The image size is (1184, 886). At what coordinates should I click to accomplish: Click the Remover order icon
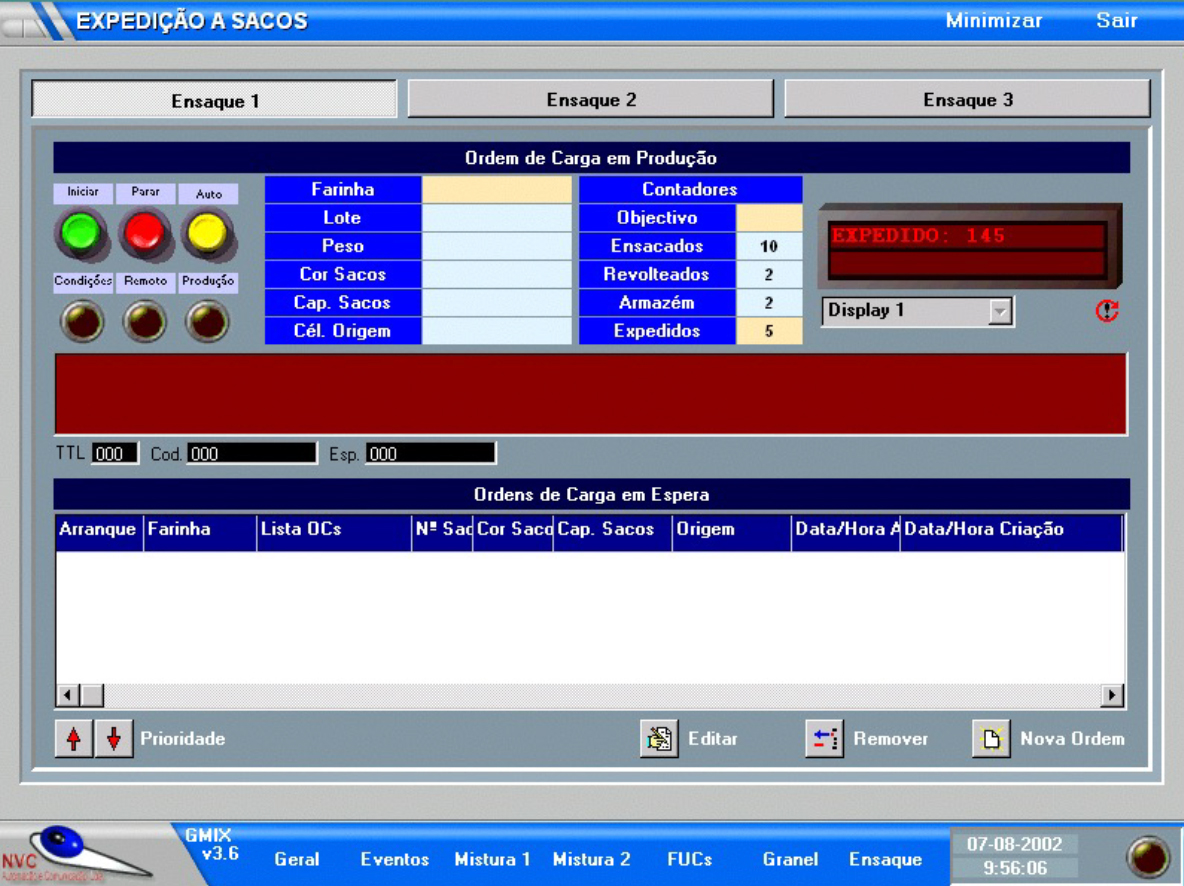click(x=824, y=740)
